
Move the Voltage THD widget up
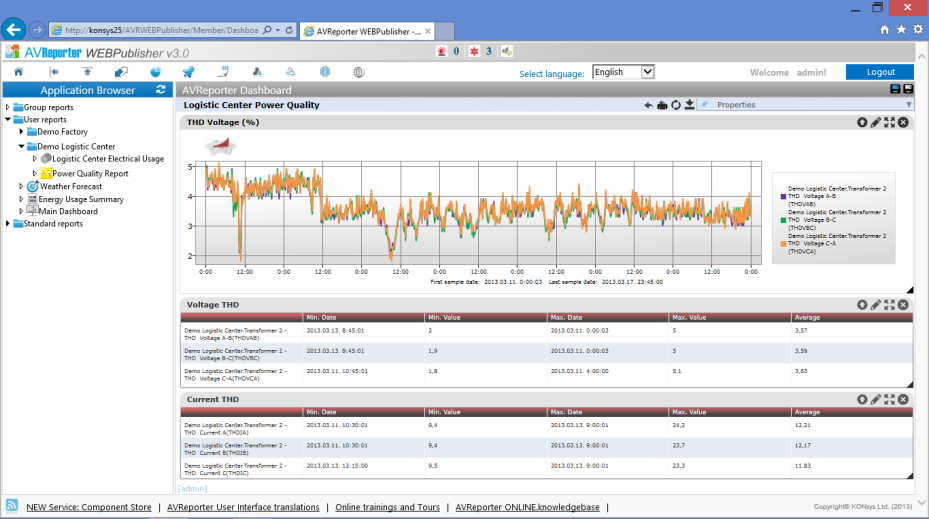862,305
